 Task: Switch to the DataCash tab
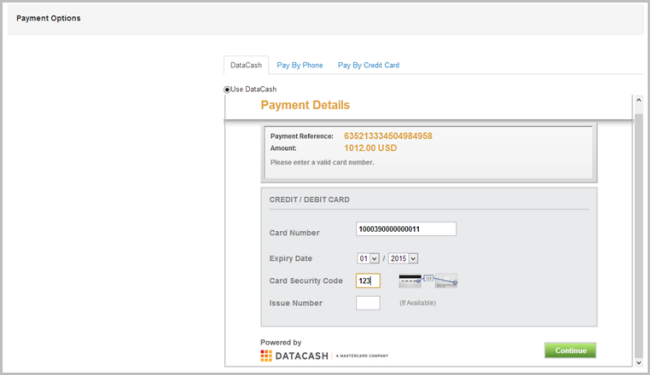(246, 65)
